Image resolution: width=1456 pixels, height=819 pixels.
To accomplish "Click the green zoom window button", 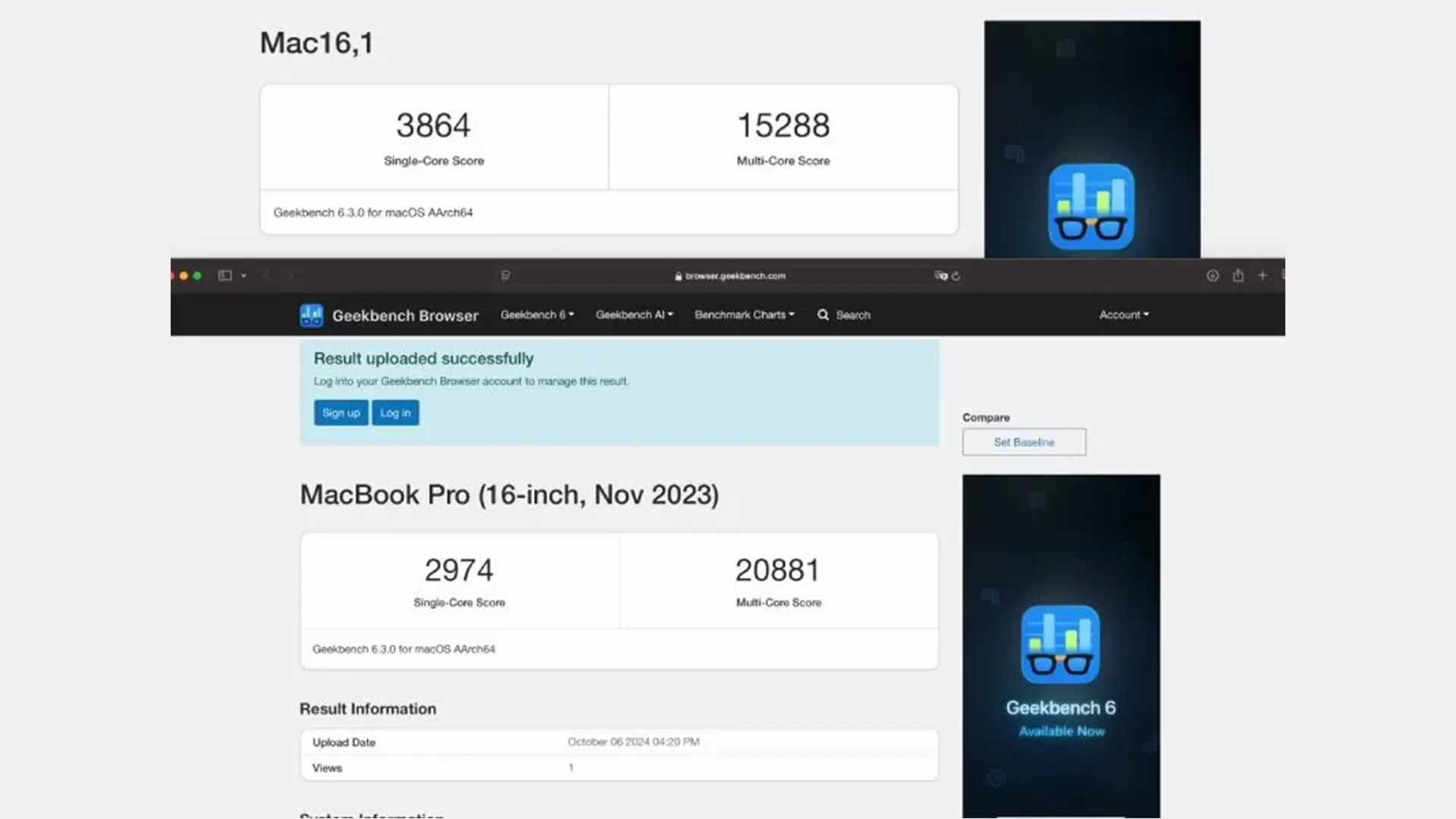I will click(197, 276).
